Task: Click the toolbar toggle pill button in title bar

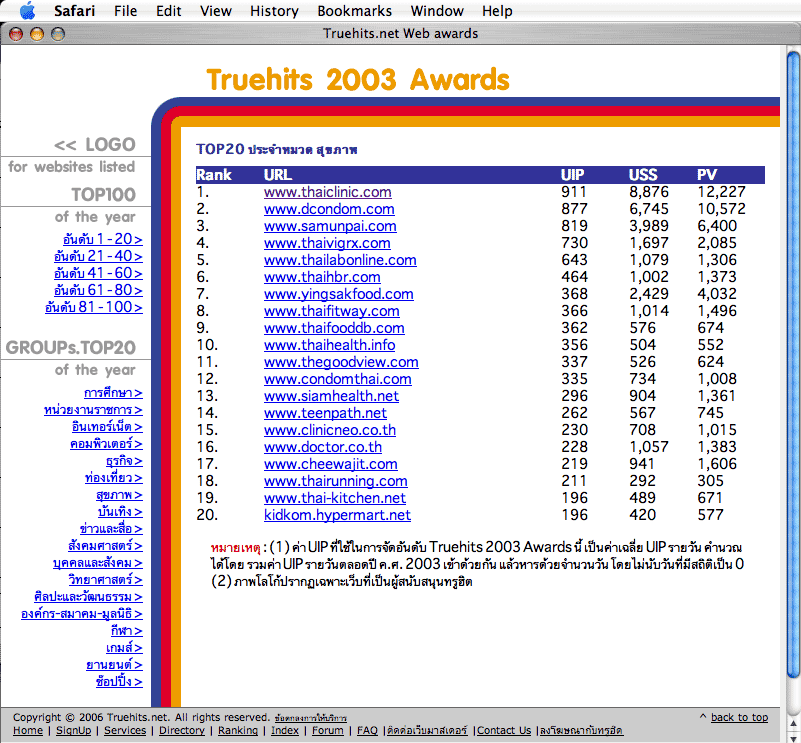Action: pyautogui.click(x=786, y=33)
